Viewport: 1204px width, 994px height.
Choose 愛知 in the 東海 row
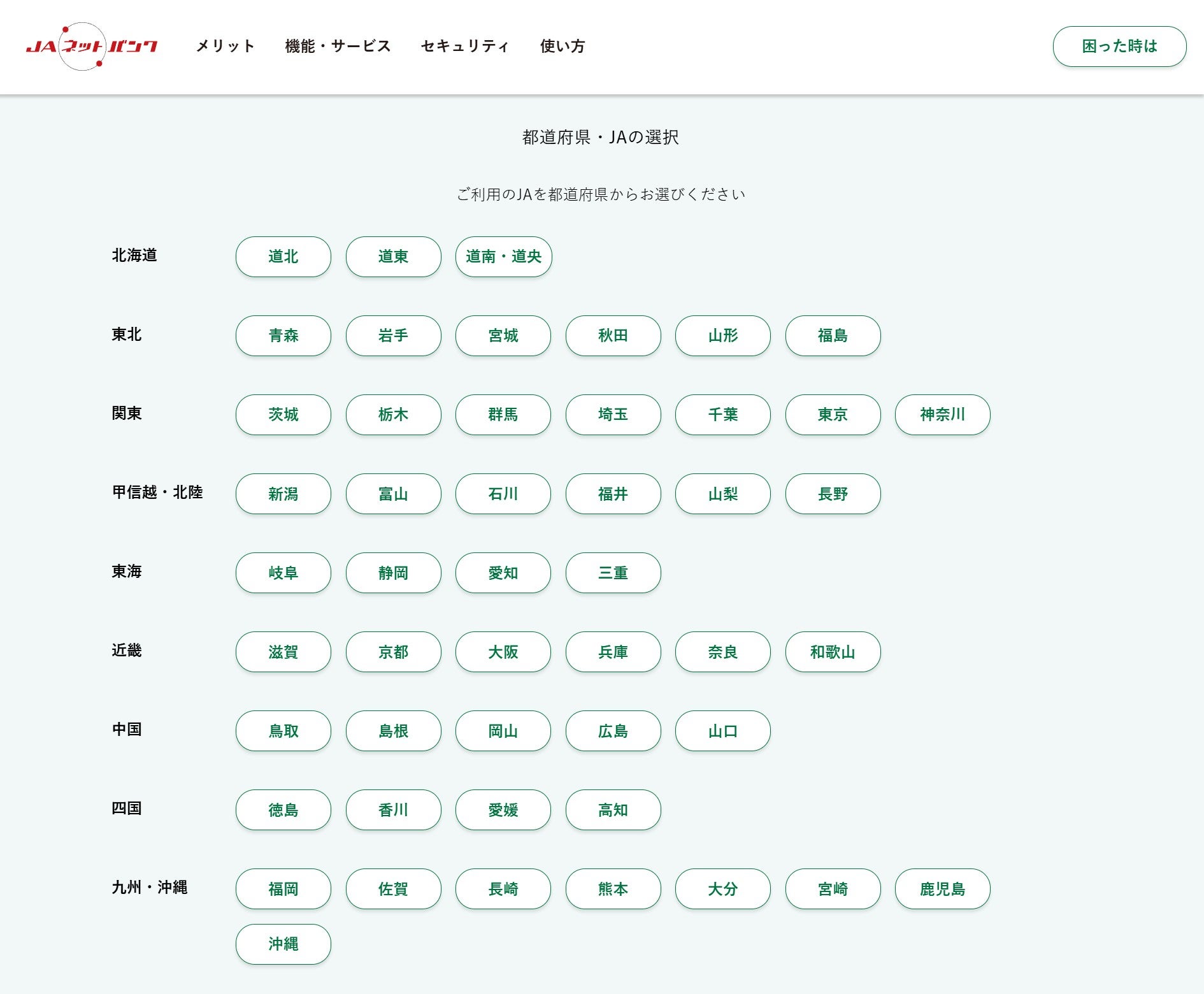click(503, 573)
